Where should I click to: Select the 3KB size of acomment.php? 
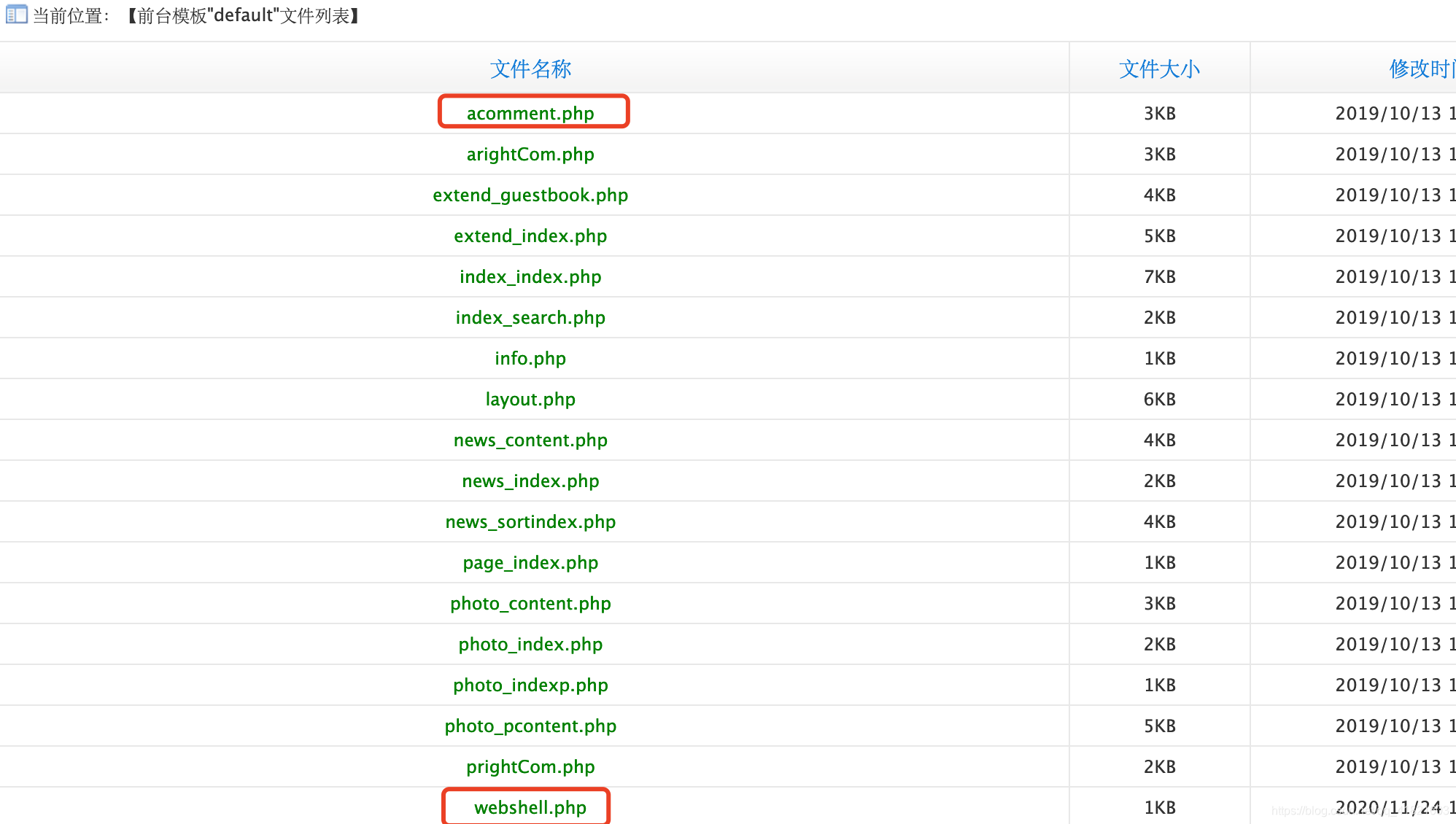tap(1159, 113)
